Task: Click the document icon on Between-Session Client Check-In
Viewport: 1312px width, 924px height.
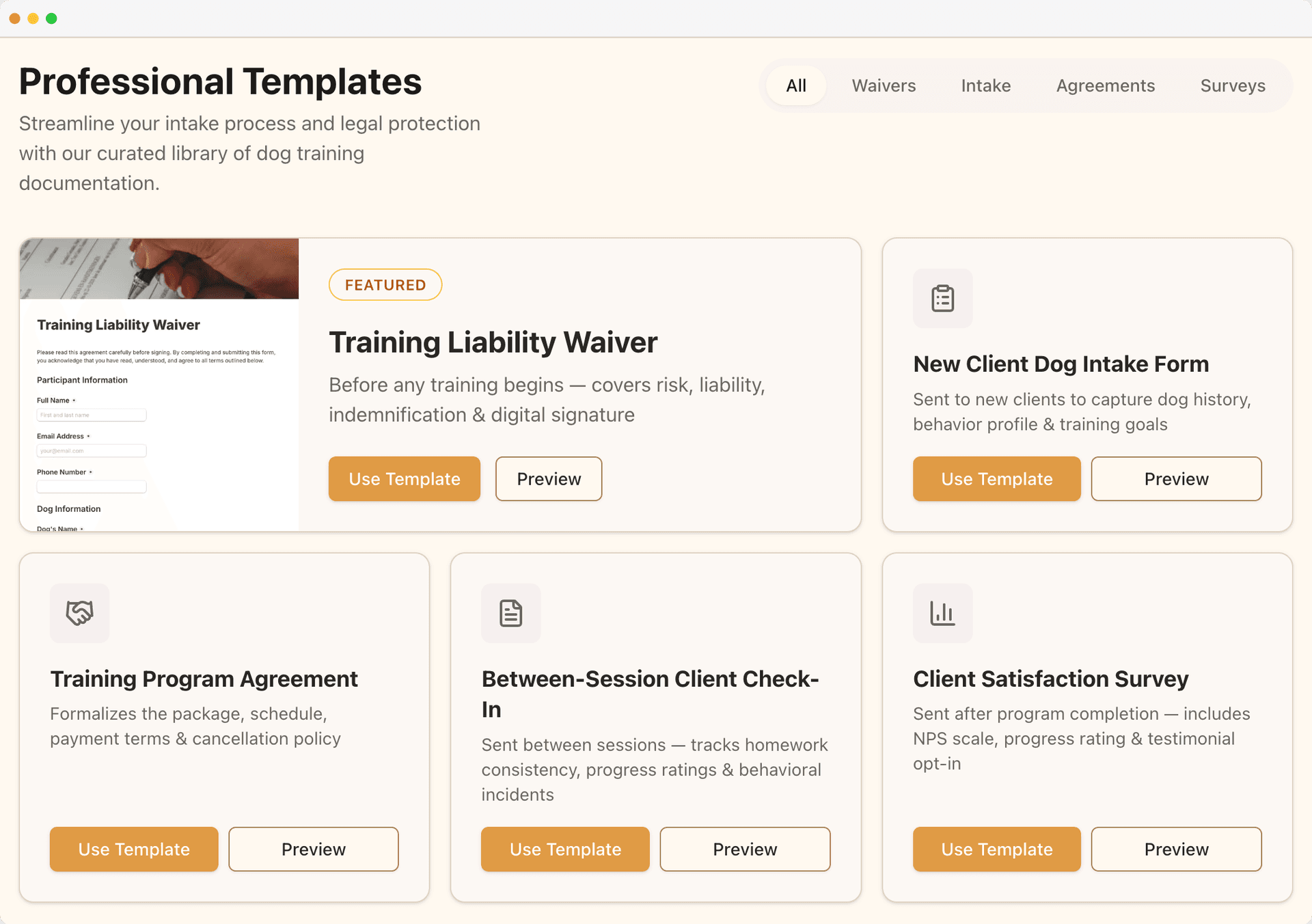Action: point(511,613)
